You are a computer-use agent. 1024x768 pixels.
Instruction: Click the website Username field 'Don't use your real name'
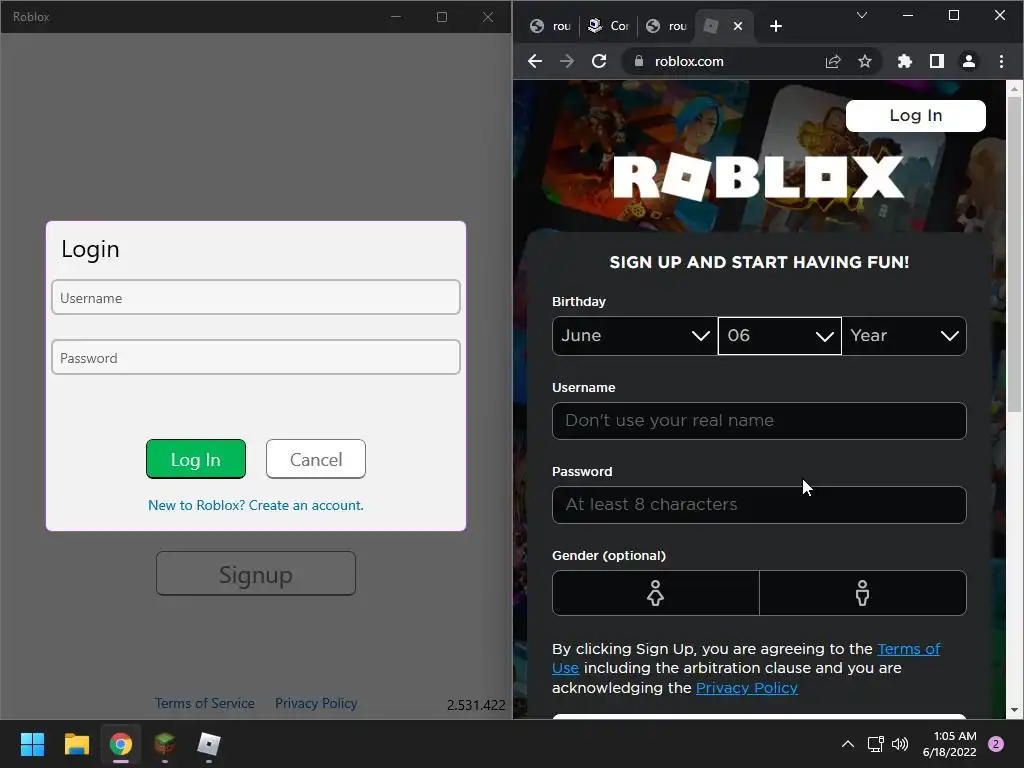tap(759, 421)
